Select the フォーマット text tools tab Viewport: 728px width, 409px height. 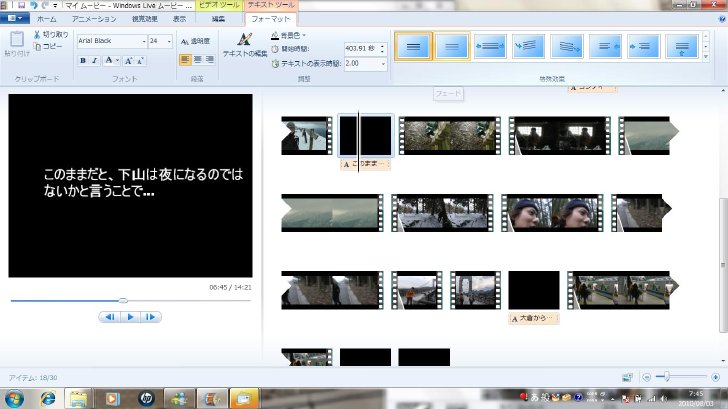click(271, 19)
